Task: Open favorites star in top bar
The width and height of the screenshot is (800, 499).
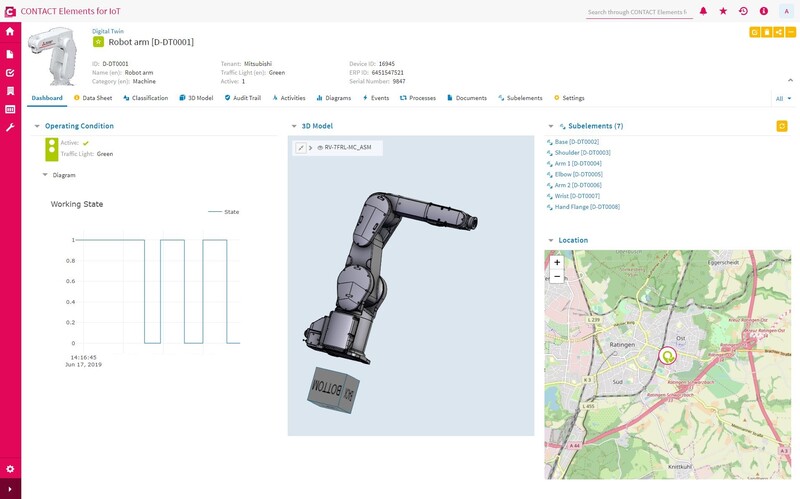Action: pos(723,11)
